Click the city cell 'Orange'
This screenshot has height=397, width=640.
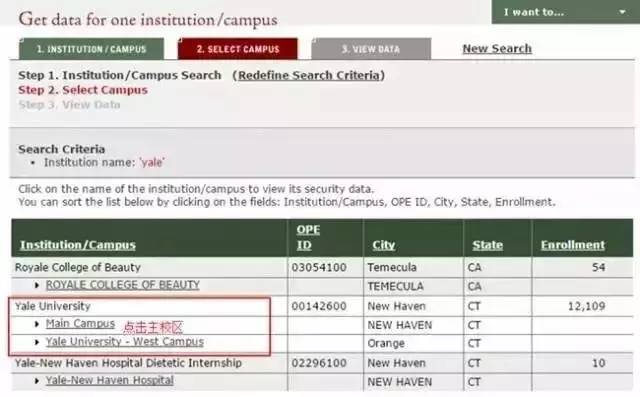386,343
